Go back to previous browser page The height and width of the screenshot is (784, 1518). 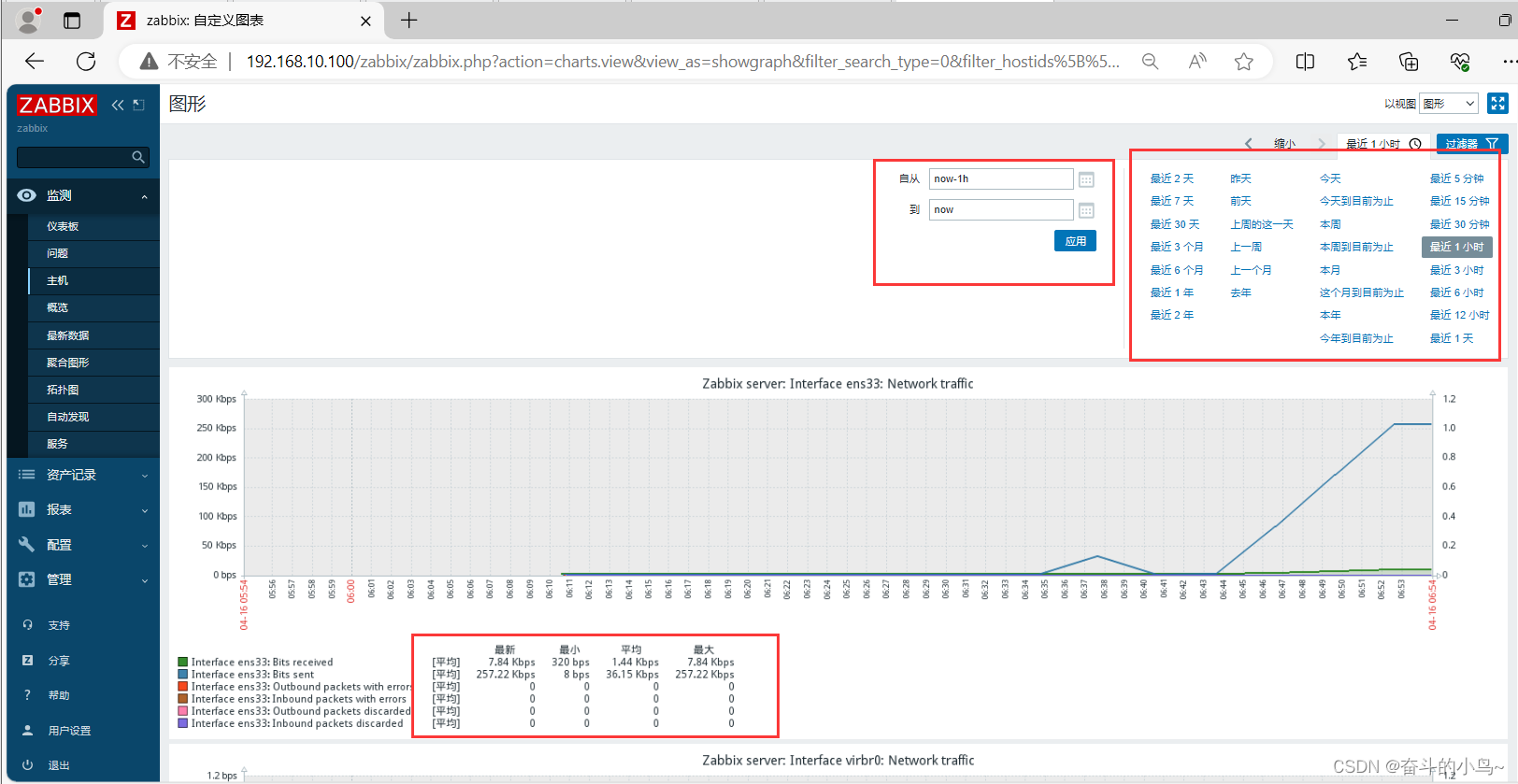pyautogui.click(x=35, y=62)
